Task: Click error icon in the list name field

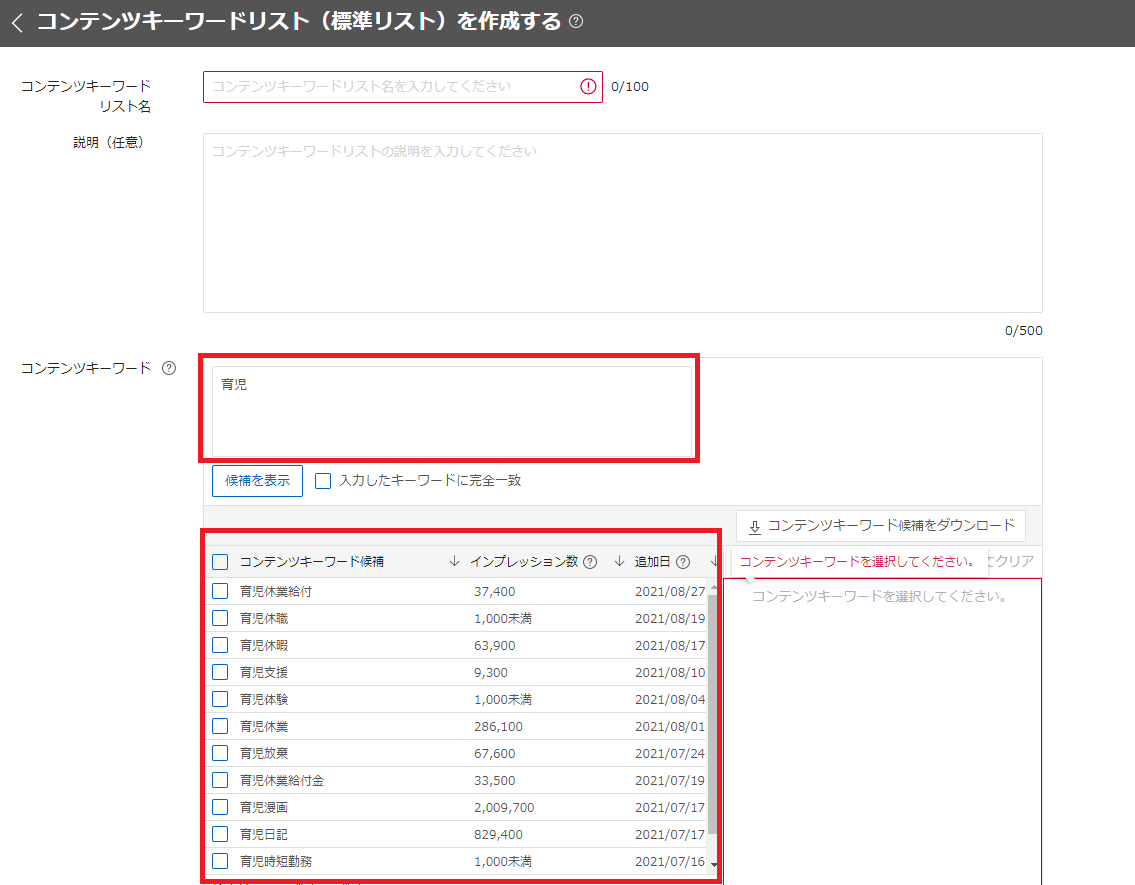Action: point(588,87)
